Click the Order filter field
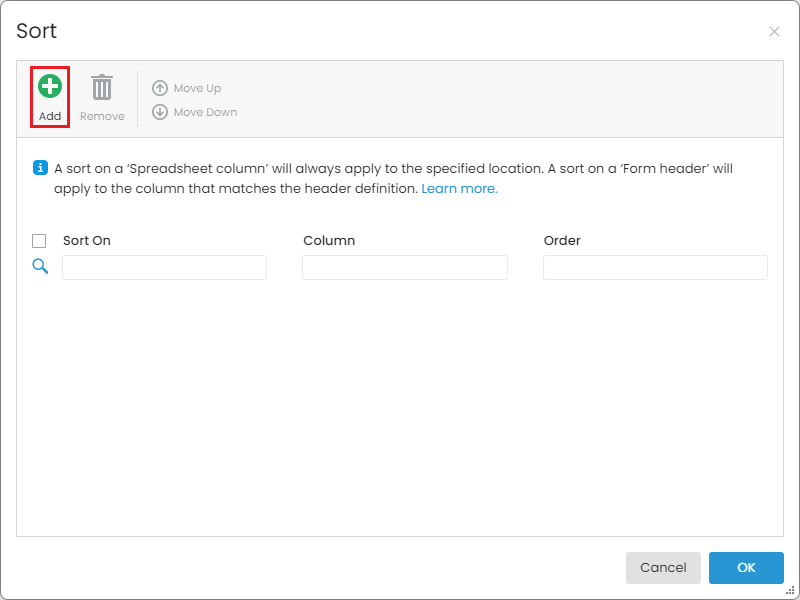The image size is (800, 600). (655, 267)
